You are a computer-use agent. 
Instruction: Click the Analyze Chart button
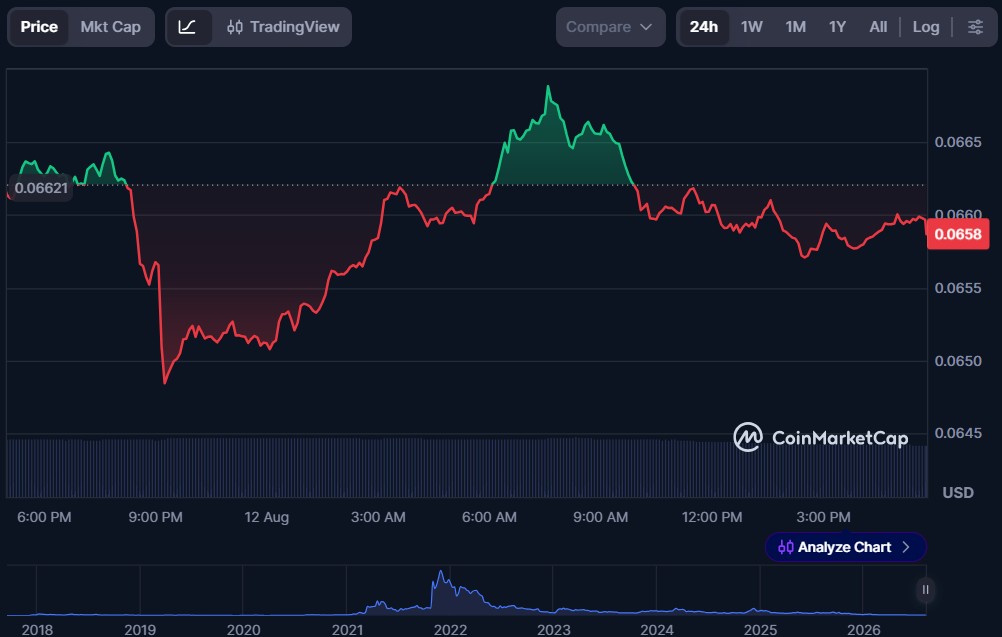point(845,547)
